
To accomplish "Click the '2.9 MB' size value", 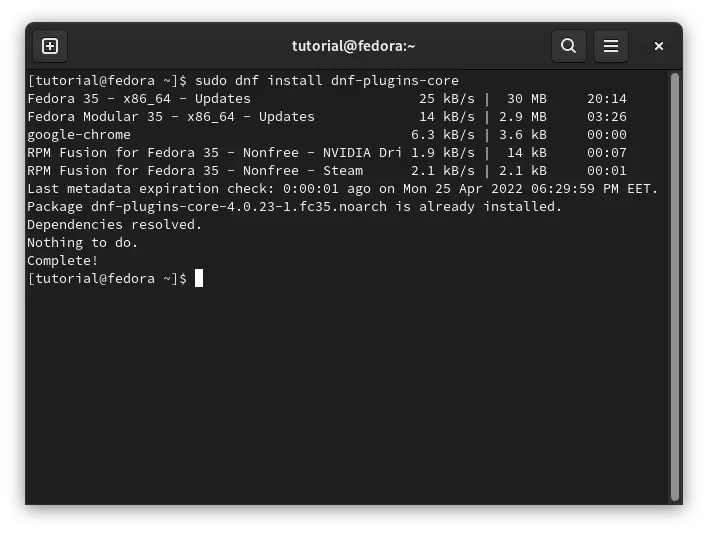I will pyautogui.click(x=523, y=117).
